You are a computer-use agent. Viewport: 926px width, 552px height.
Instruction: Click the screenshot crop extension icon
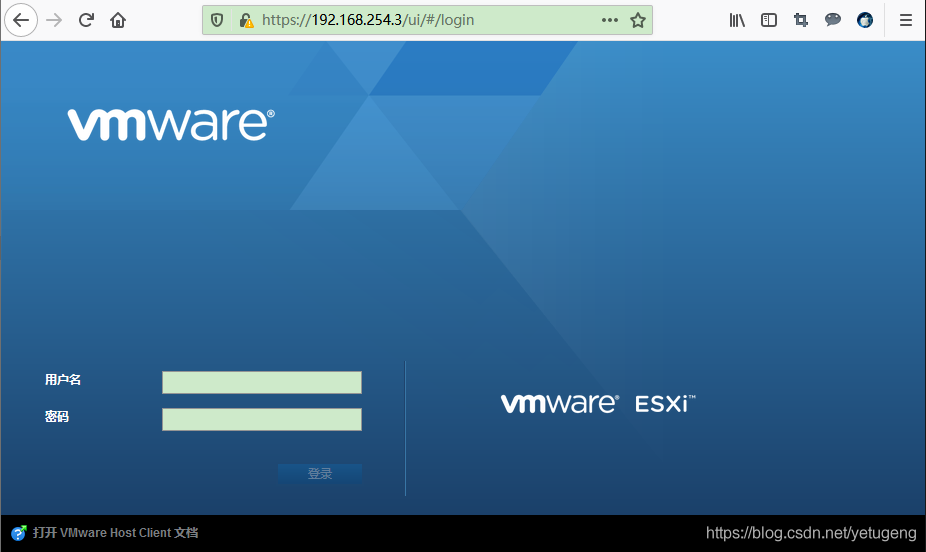click(801, 20)
